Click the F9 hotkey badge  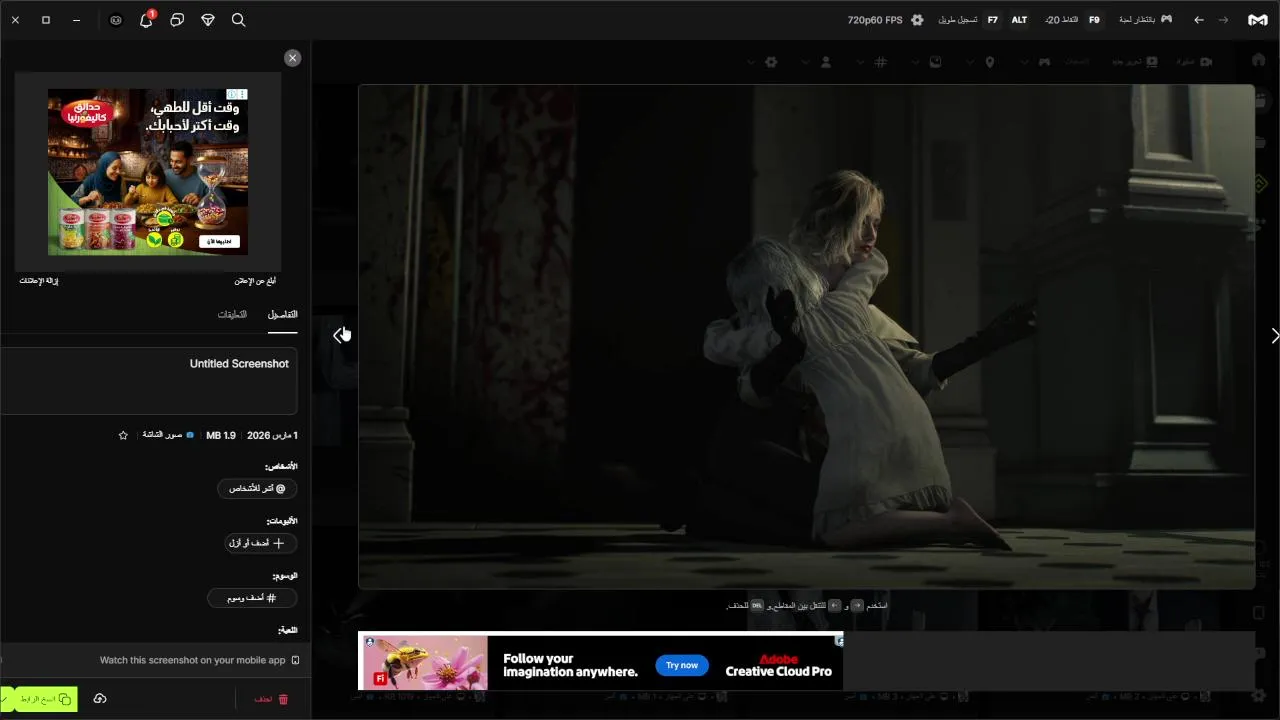1094,20
